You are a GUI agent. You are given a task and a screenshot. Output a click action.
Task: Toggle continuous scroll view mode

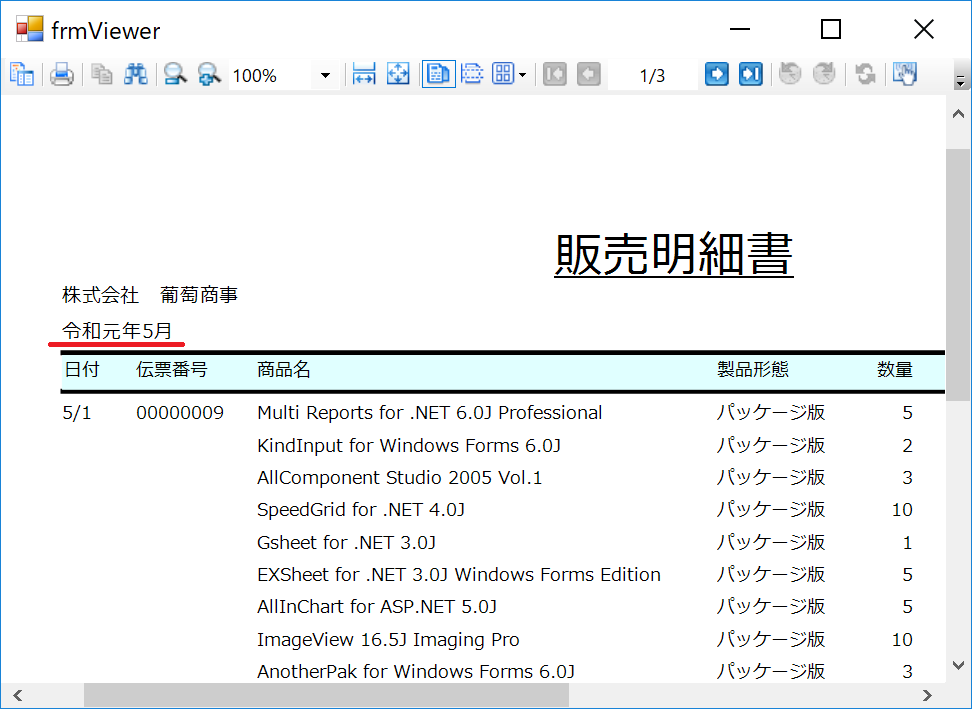472,75
